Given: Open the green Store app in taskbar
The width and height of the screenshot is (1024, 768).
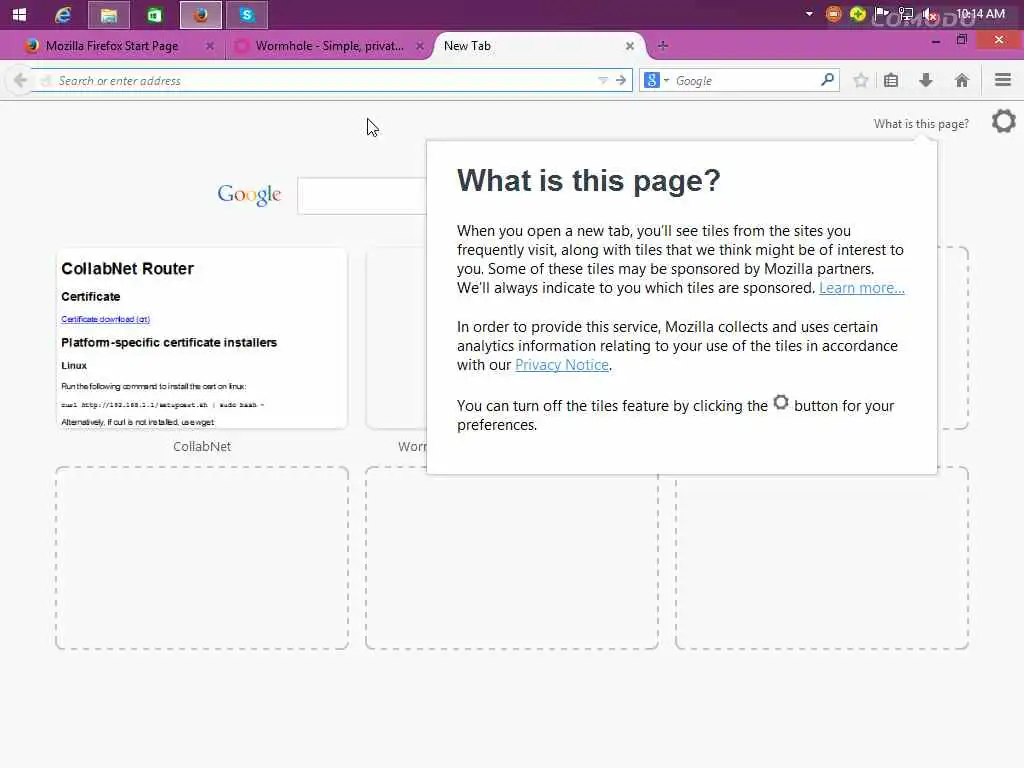Looking at the screenshot, I should click(x=155, y=15).
